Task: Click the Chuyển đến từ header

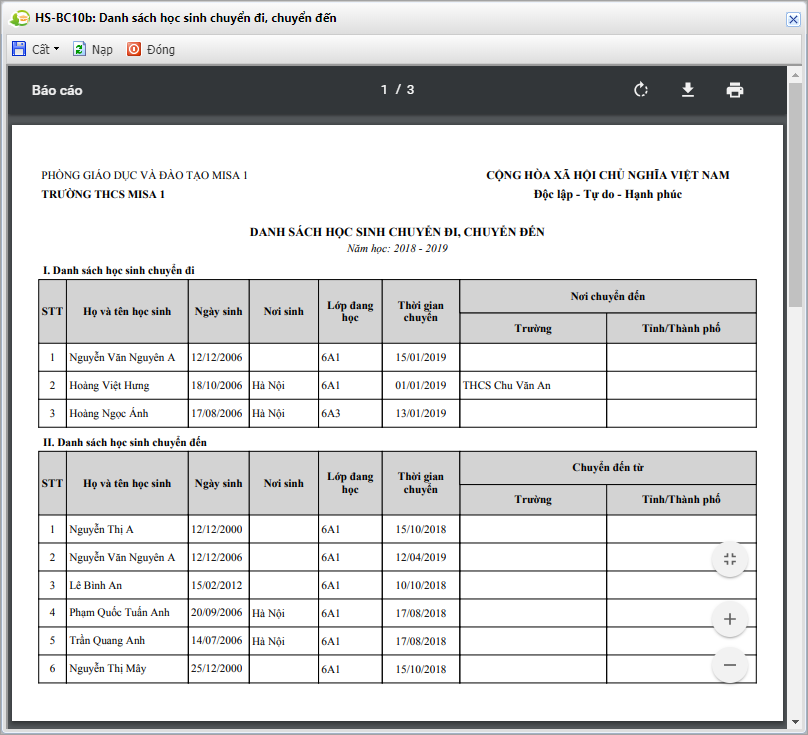Action: click(x=608, y=467)
